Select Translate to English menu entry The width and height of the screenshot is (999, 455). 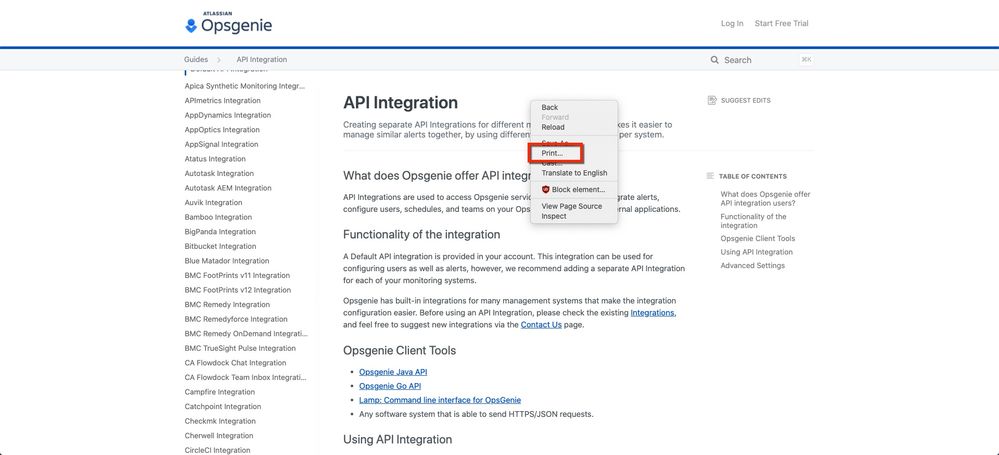click(x=575, y=173)
